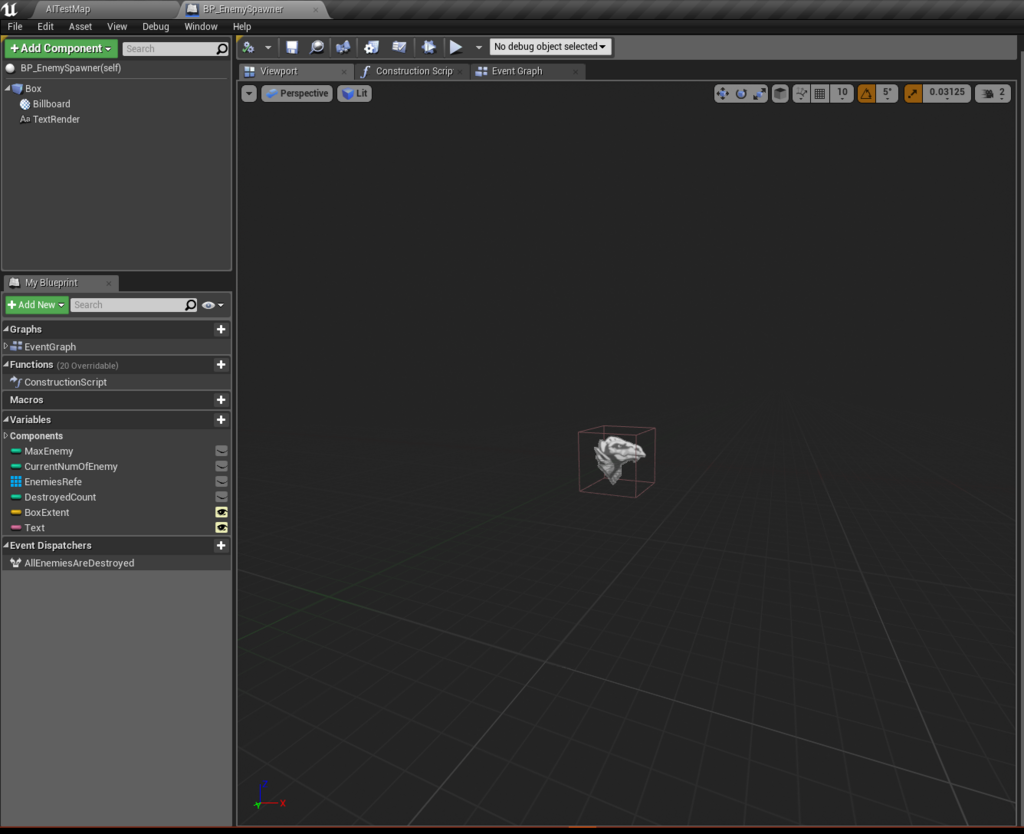This screenshot has width=1024, height=834.
Task: Collapse the Variables section
Action: (x=6, y=419)
